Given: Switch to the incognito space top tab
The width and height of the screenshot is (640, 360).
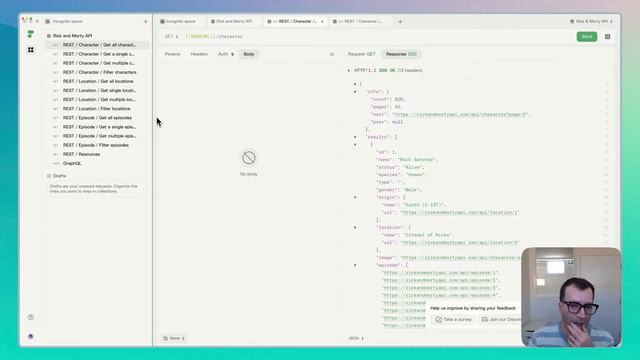Looking at the screenshot, I should click(178, 21).
